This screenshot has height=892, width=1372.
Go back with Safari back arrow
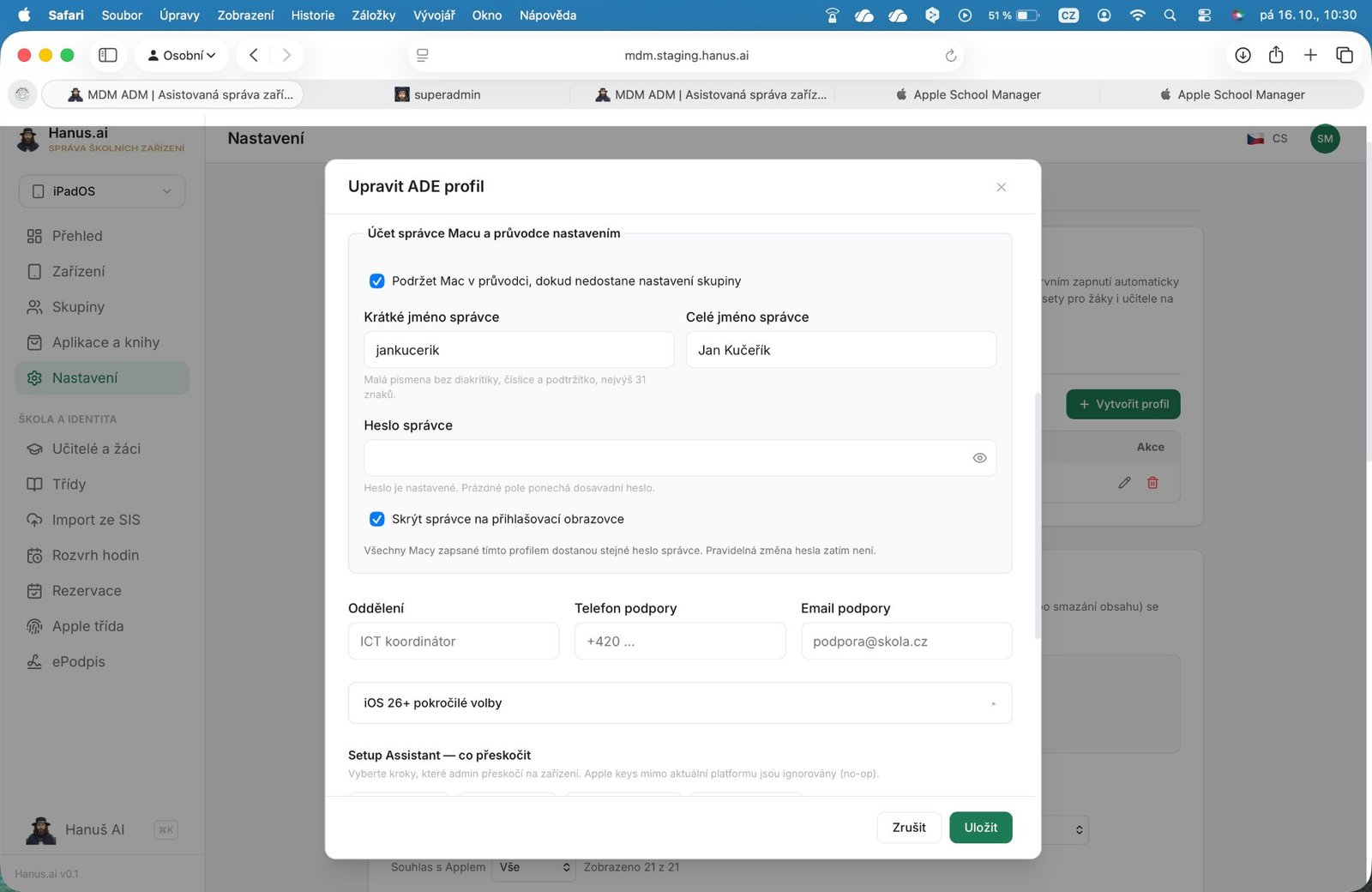point(254,56)
